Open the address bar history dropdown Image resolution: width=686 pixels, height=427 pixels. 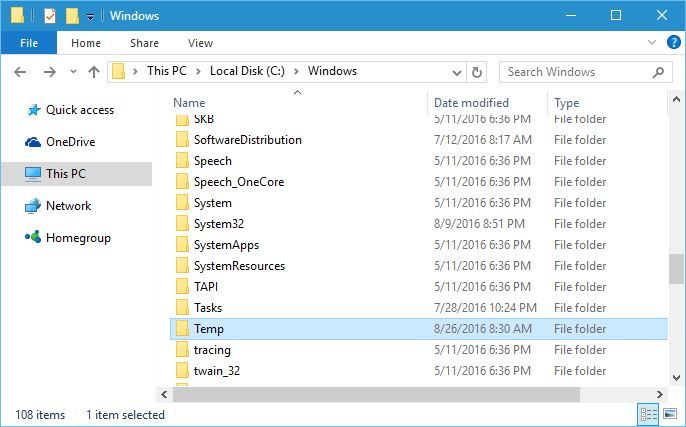coord(456,72)
